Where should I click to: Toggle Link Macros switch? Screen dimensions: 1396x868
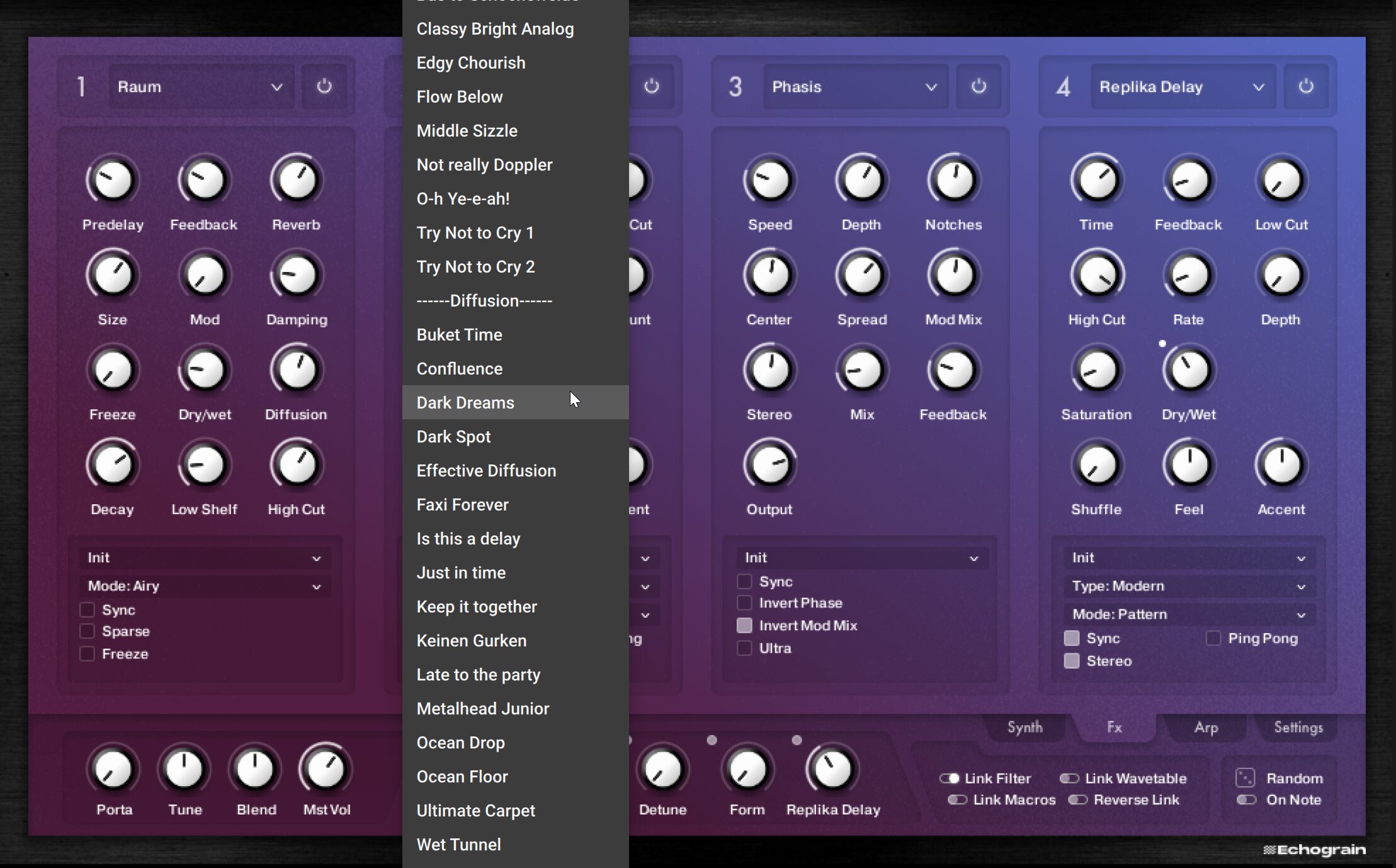pos(957,800)
